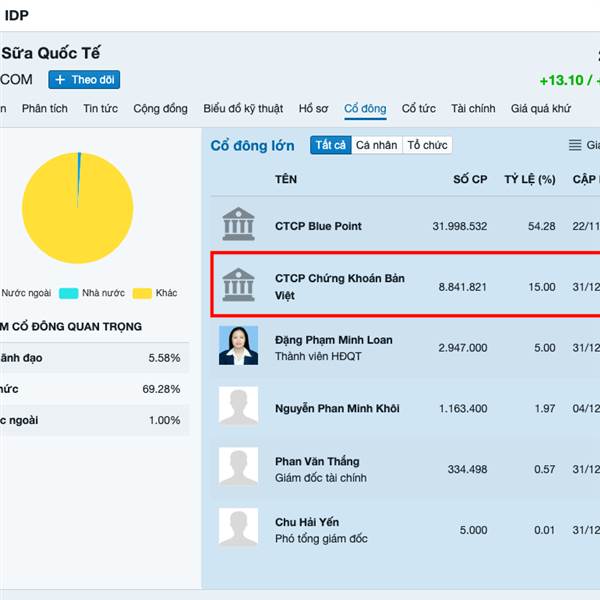Open the Phân tích tab
Image resolution: width=600 pixels, height=600 pixels.
pos(45,108)
